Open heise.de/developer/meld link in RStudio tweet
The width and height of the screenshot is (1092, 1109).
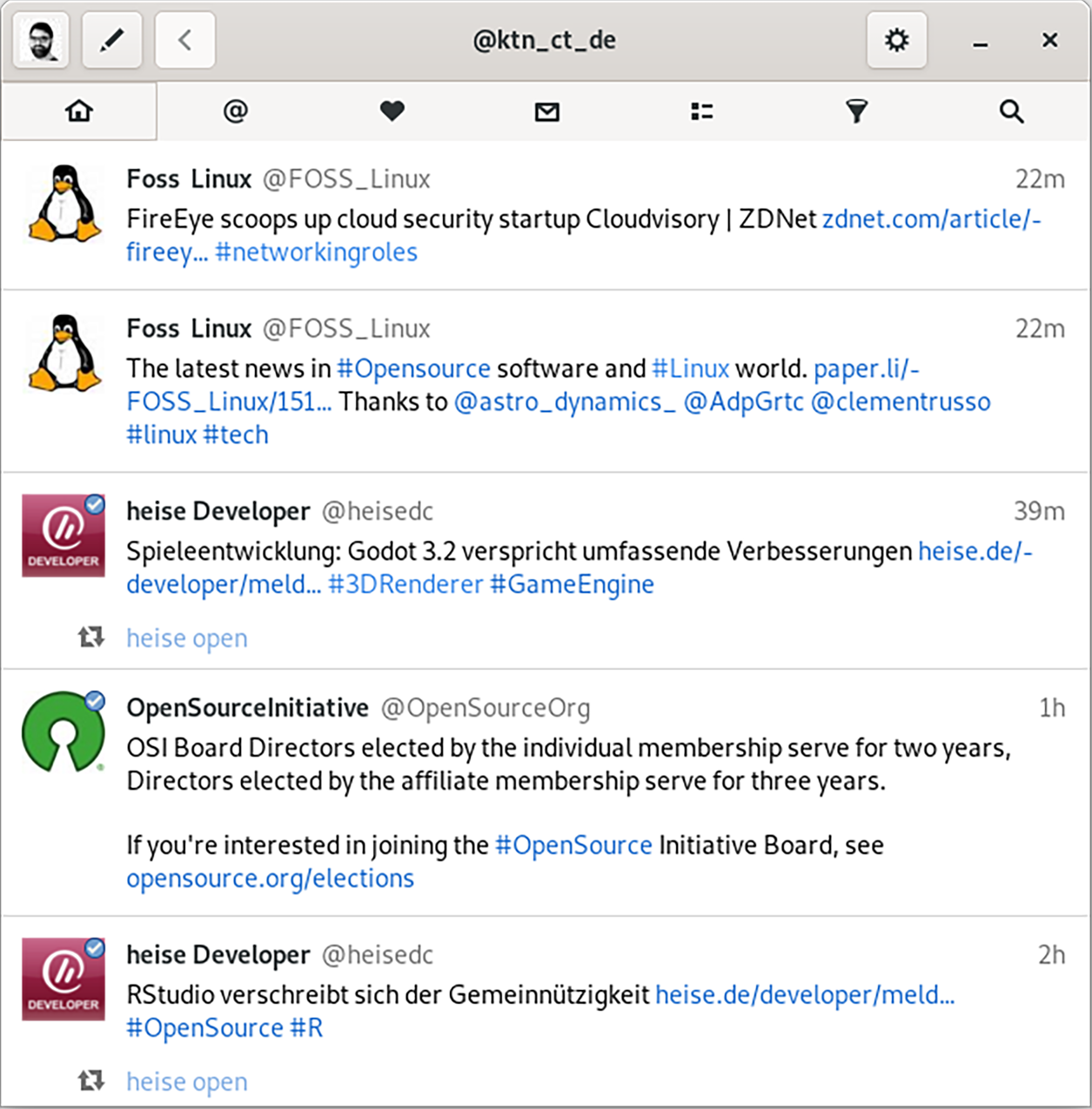pyautogui.click(x=805, y=995)
